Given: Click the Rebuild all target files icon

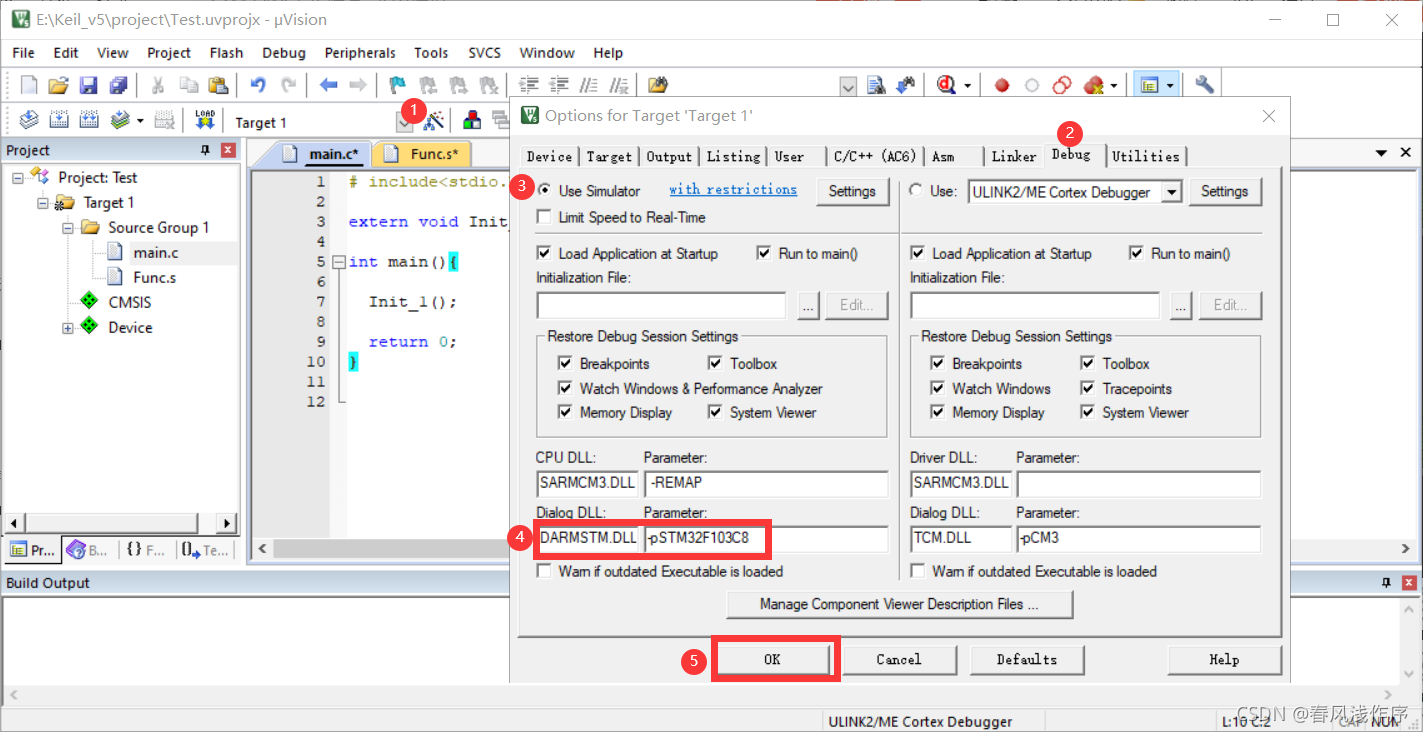Looking at the screenshot, I should 89,120.
